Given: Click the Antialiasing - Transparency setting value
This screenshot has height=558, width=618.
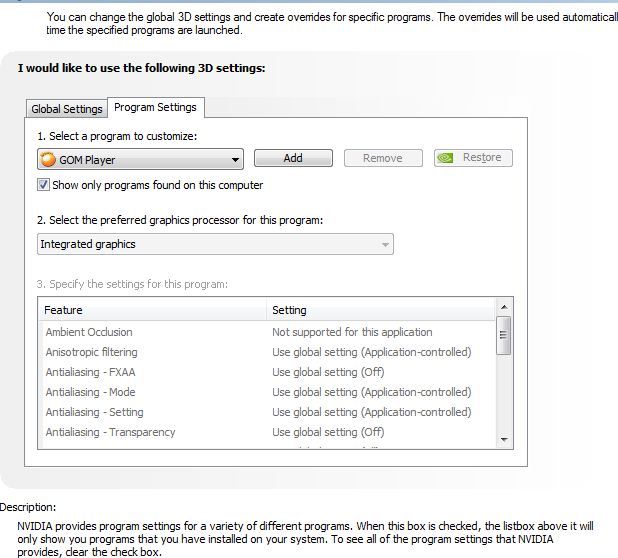Looking at the screenshot, I should tap(328, 432).
